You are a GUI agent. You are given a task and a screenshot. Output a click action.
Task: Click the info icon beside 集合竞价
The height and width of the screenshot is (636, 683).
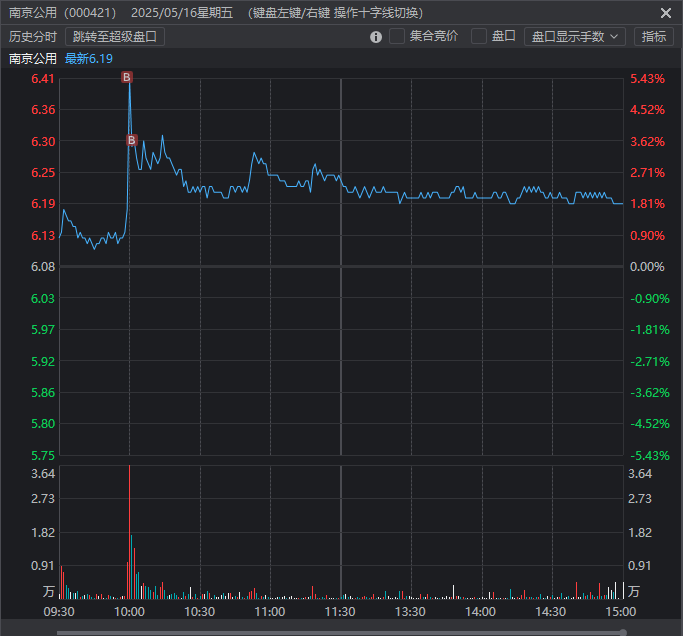[x=376, y=37]
